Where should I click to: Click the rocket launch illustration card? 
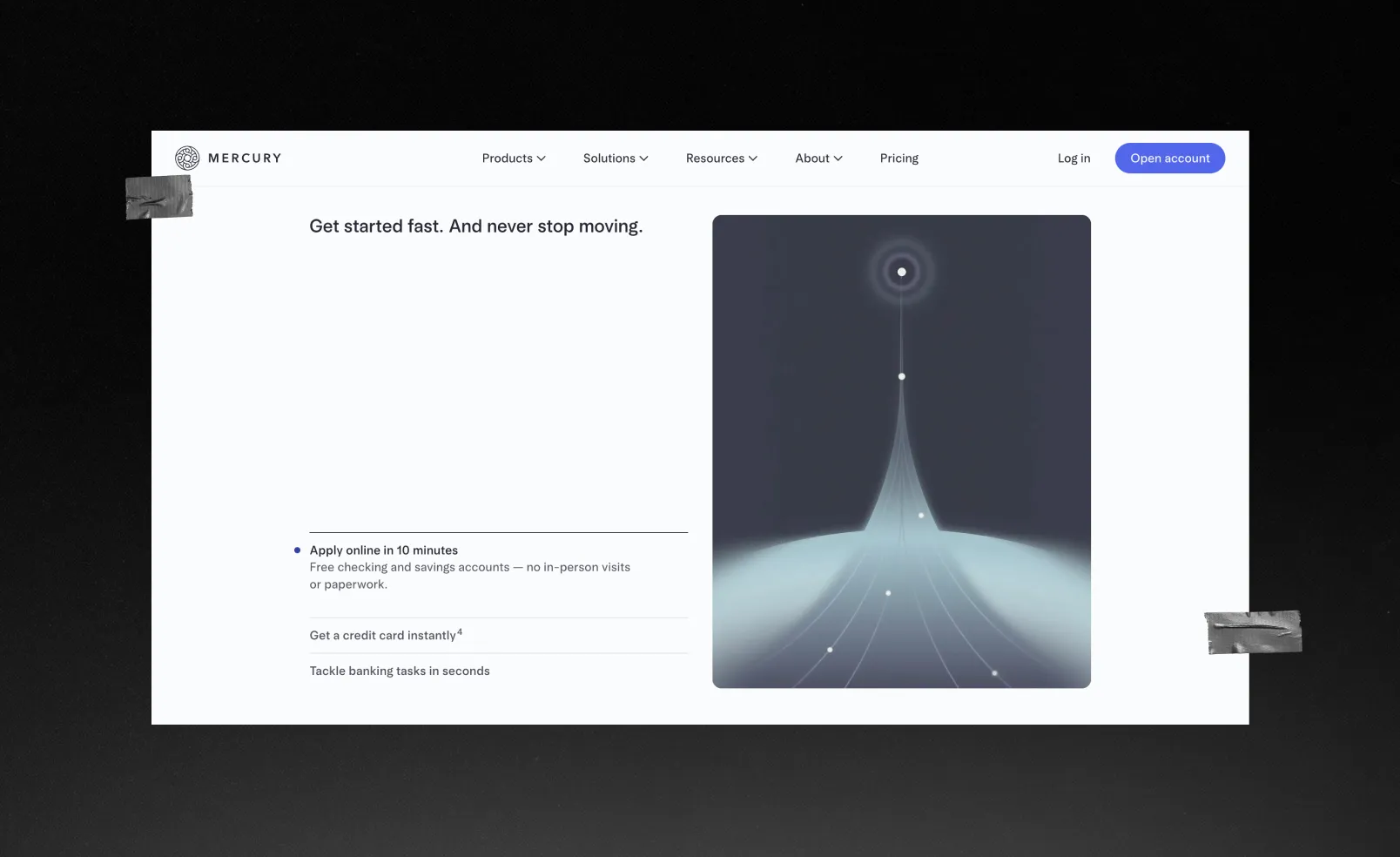click(x=901, y=452)
